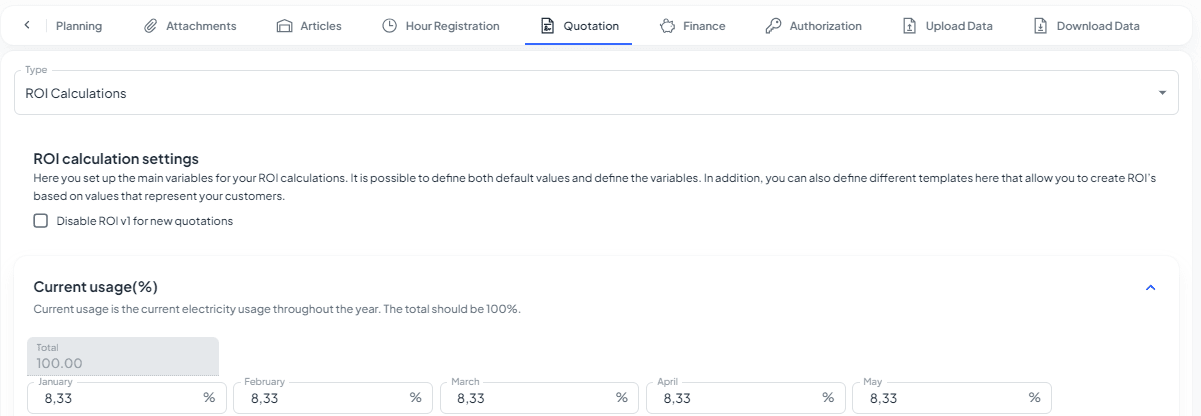
Task: Switch to the Planning tab
Action: [x=79, y=26]
